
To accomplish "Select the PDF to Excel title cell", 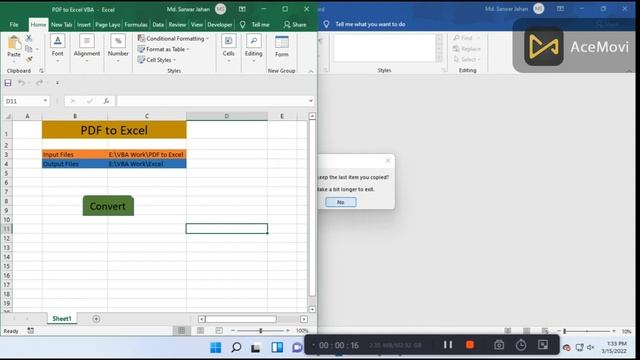I will tap(114, 130).
